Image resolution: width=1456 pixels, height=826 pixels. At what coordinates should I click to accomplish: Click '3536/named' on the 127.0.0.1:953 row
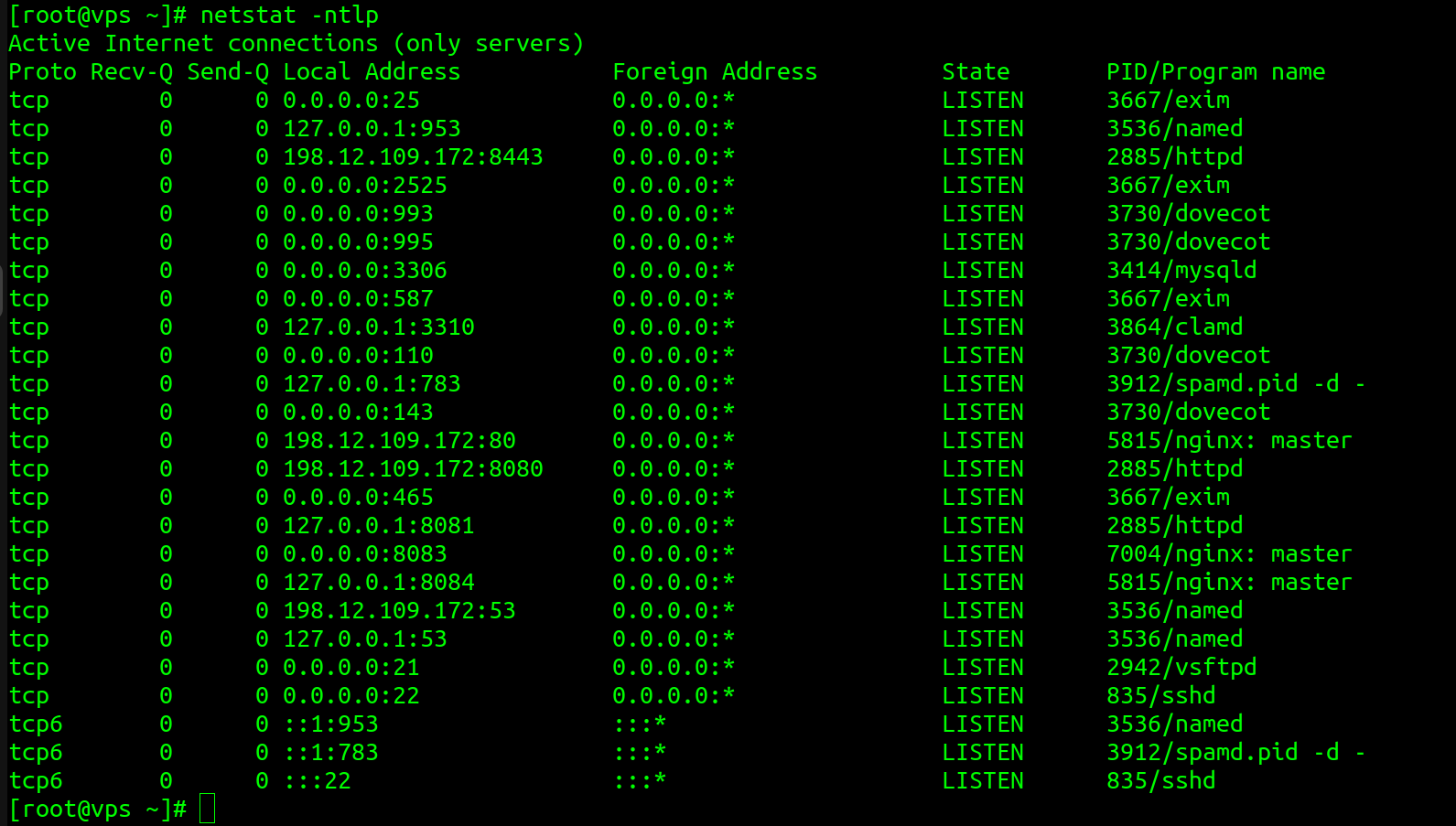(1175, 129)
